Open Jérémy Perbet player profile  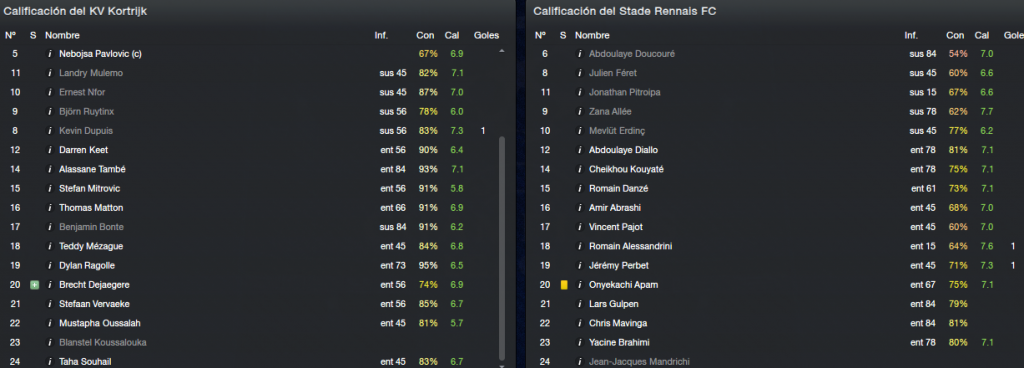[618, 266]
